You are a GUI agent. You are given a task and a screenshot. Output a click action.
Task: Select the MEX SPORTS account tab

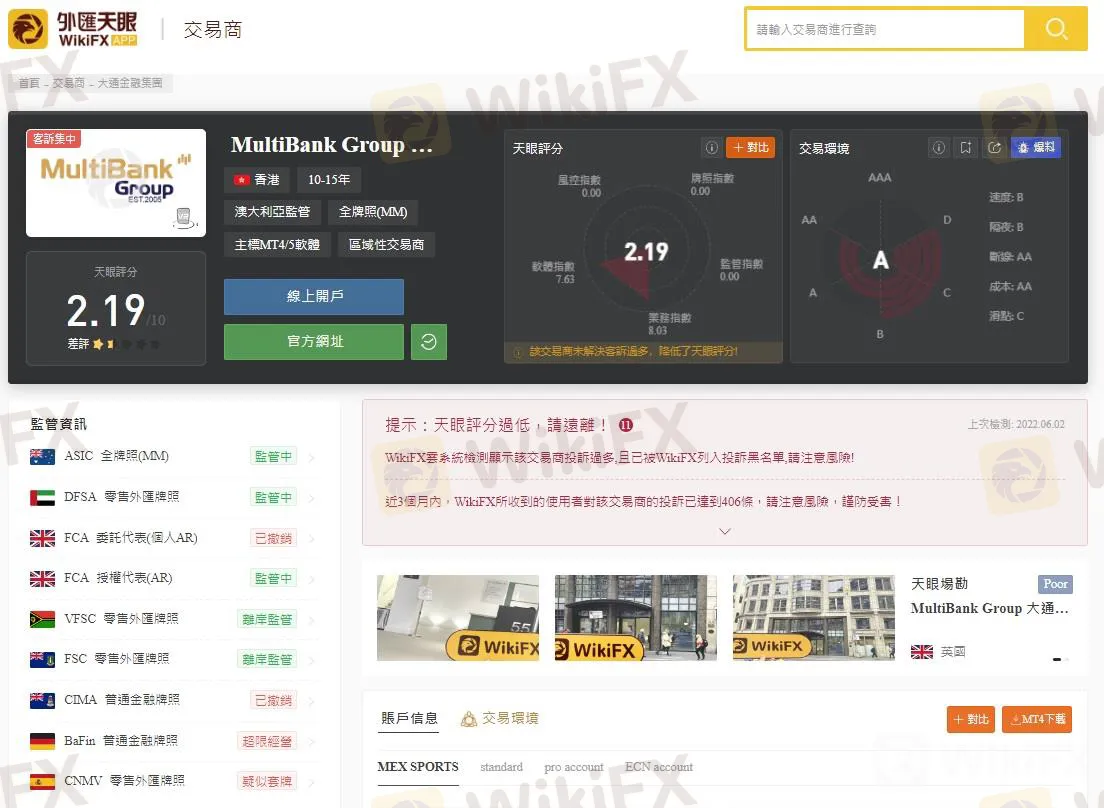[x=418, y=767]
